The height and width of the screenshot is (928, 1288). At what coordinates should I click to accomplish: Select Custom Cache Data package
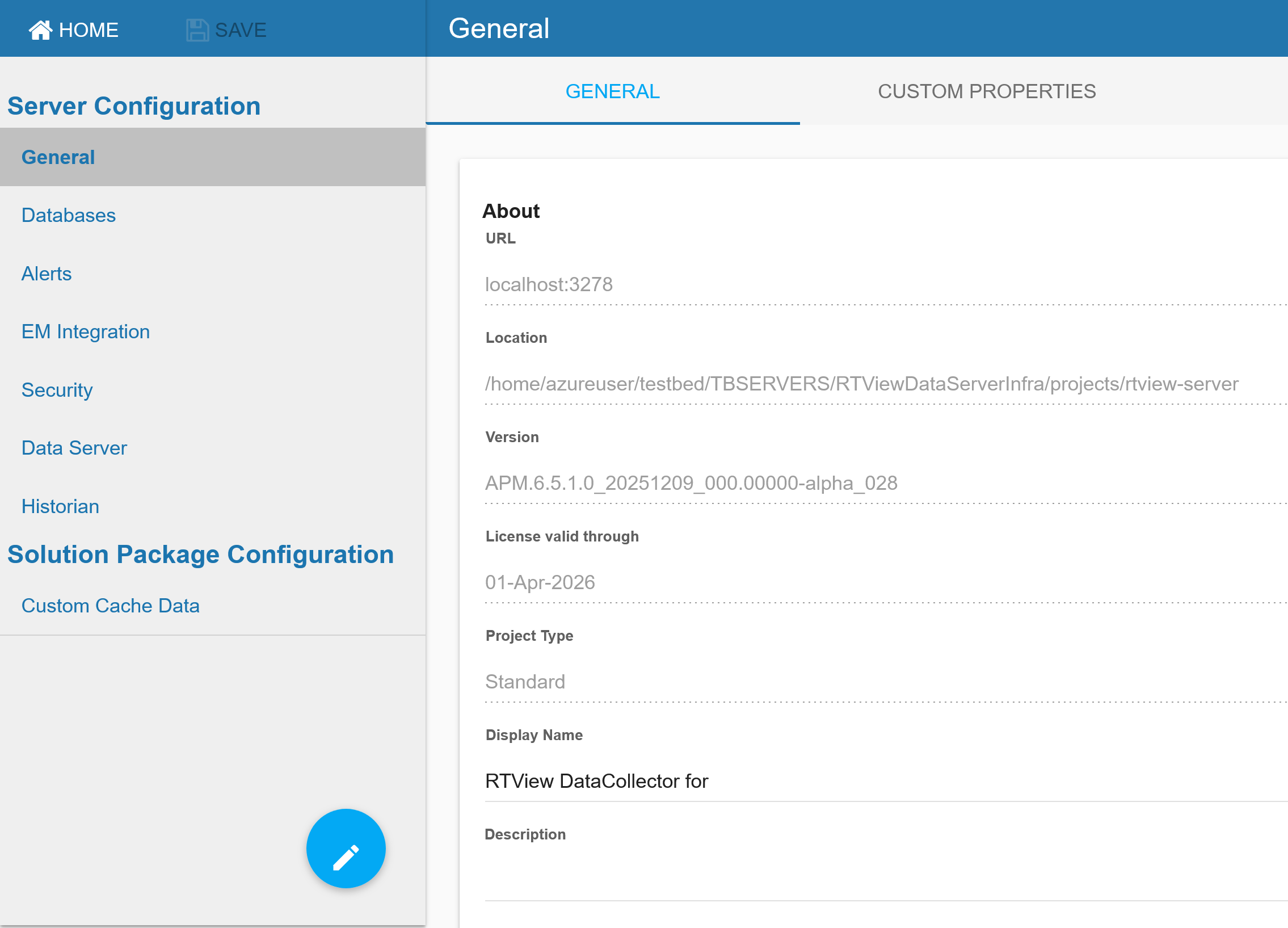click(x=110, y=606)
